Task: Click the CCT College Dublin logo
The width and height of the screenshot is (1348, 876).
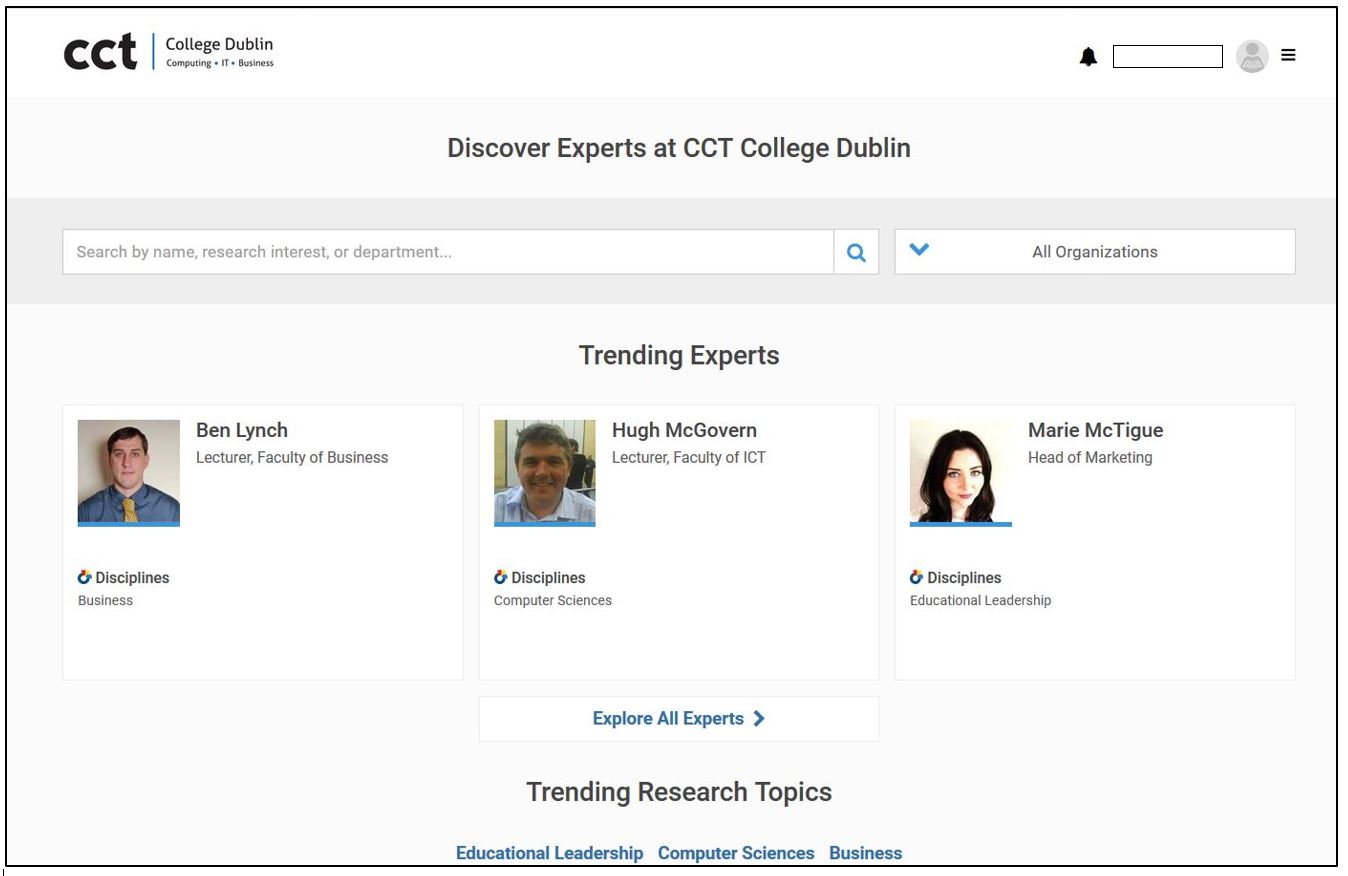Action: [168, 52]
